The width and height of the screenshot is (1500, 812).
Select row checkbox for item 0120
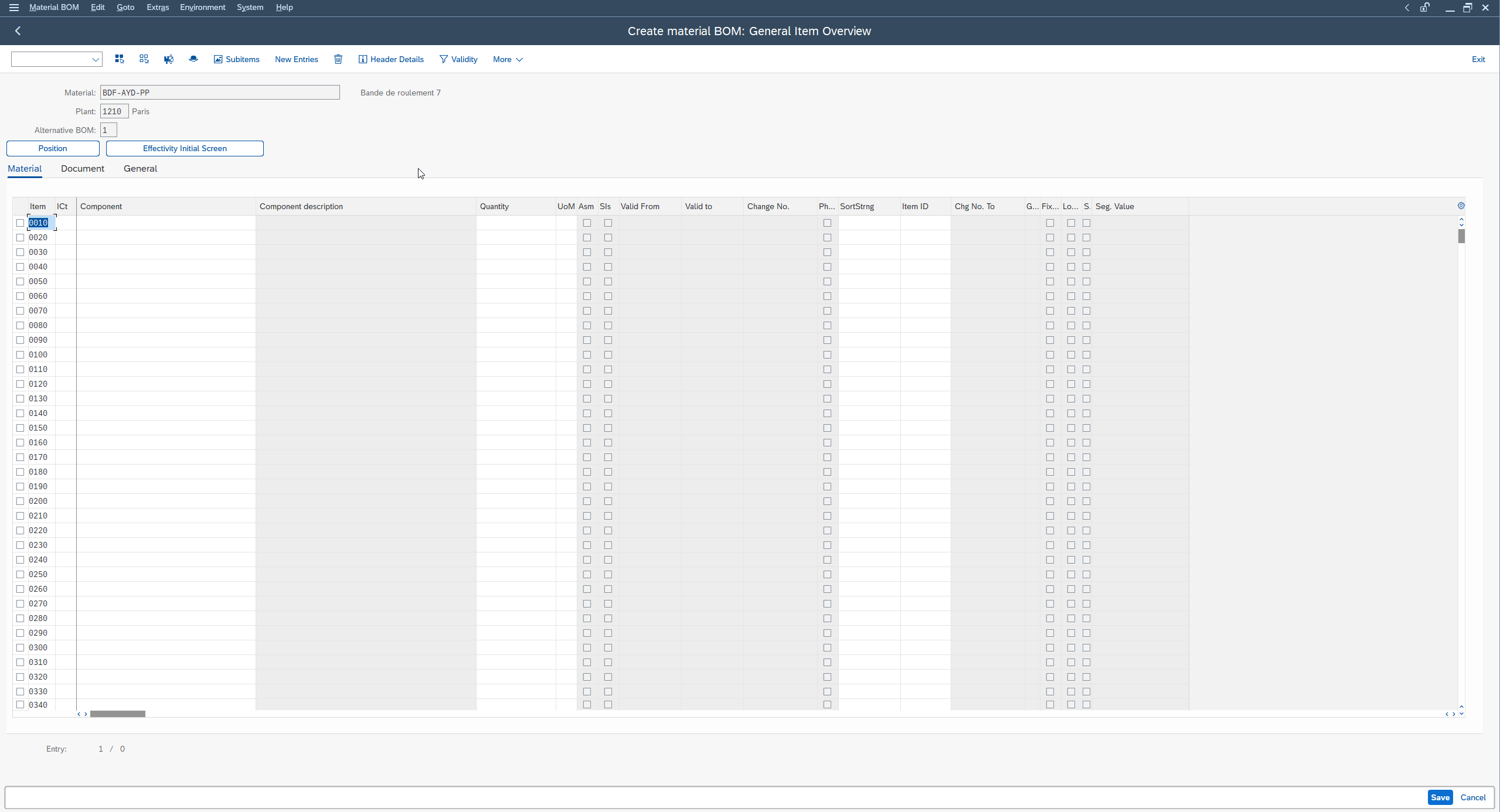21,384
